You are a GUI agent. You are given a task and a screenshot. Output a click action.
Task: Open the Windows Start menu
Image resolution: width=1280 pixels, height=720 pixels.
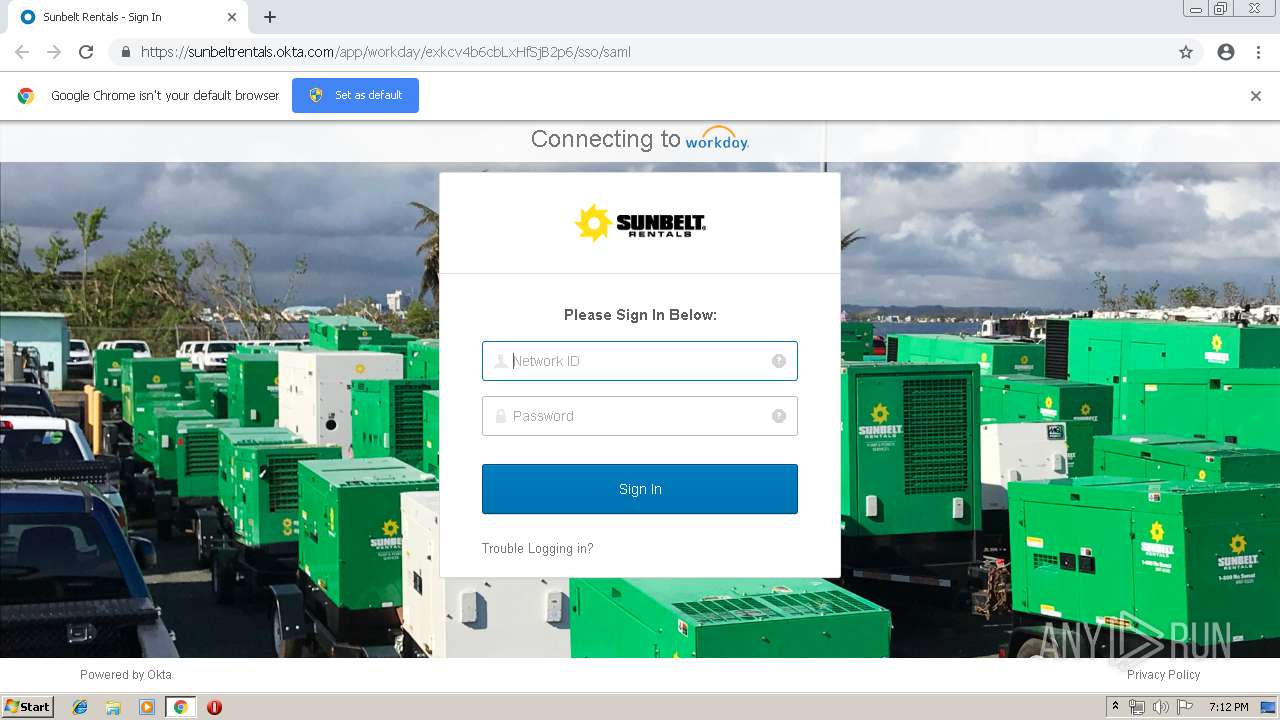tap(28, 707)
